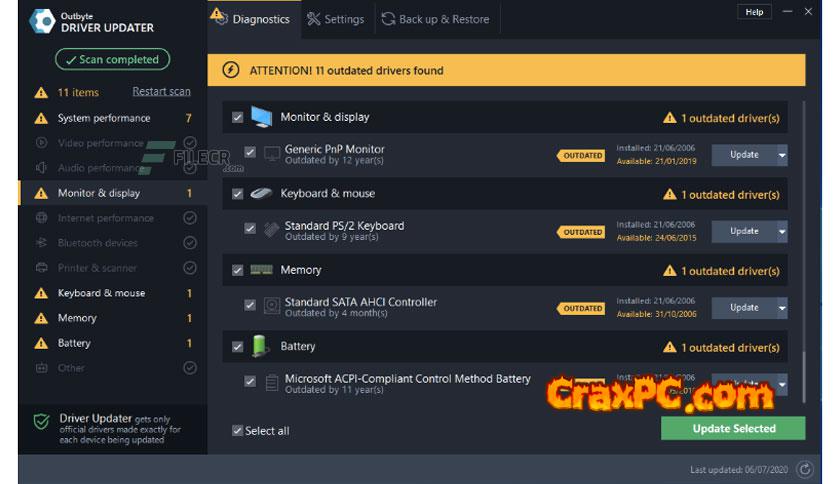
Task: Select System performance in sidebar
Action: tap(113, 118)
